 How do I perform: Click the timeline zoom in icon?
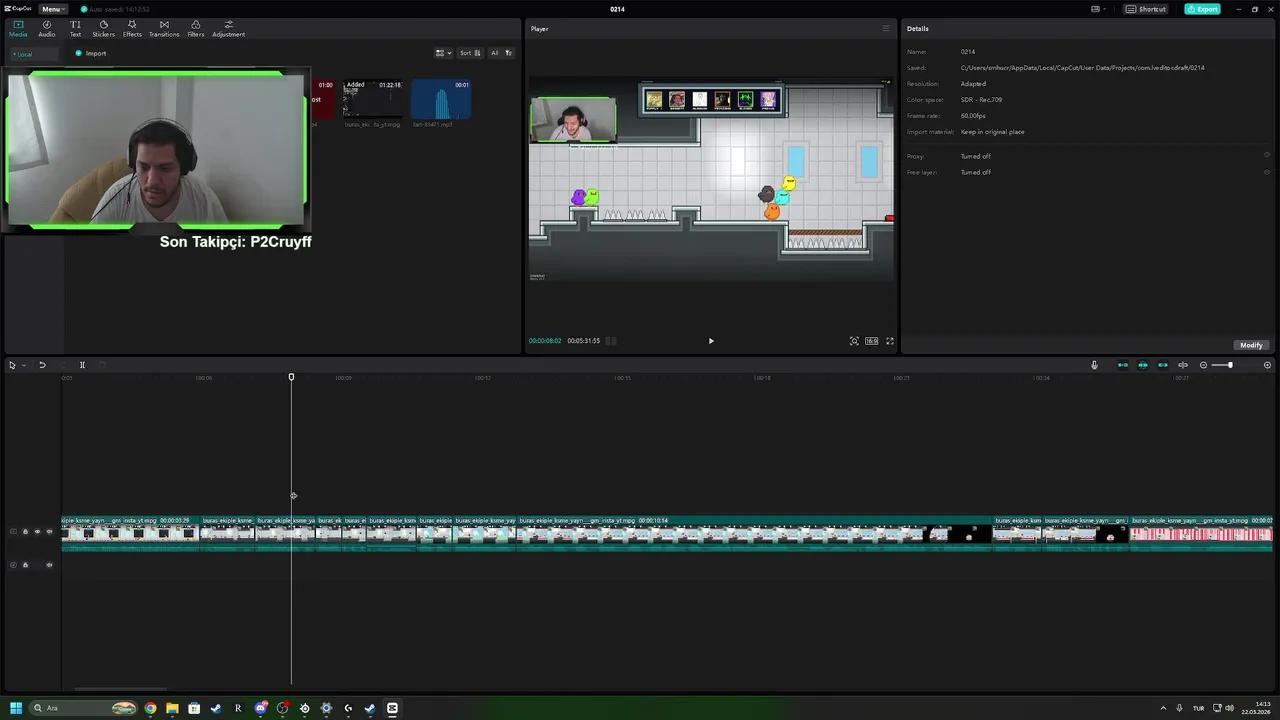1267,365
